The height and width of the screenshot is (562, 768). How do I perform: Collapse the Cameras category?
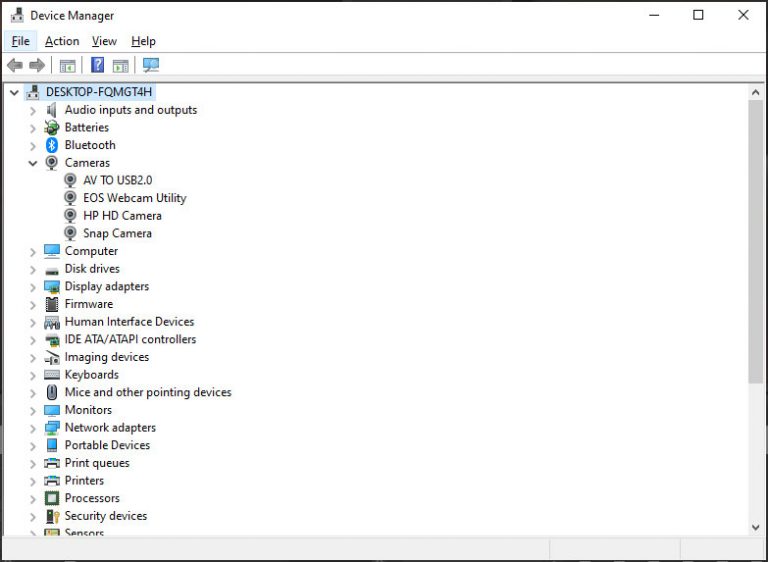tap(33, 163)
